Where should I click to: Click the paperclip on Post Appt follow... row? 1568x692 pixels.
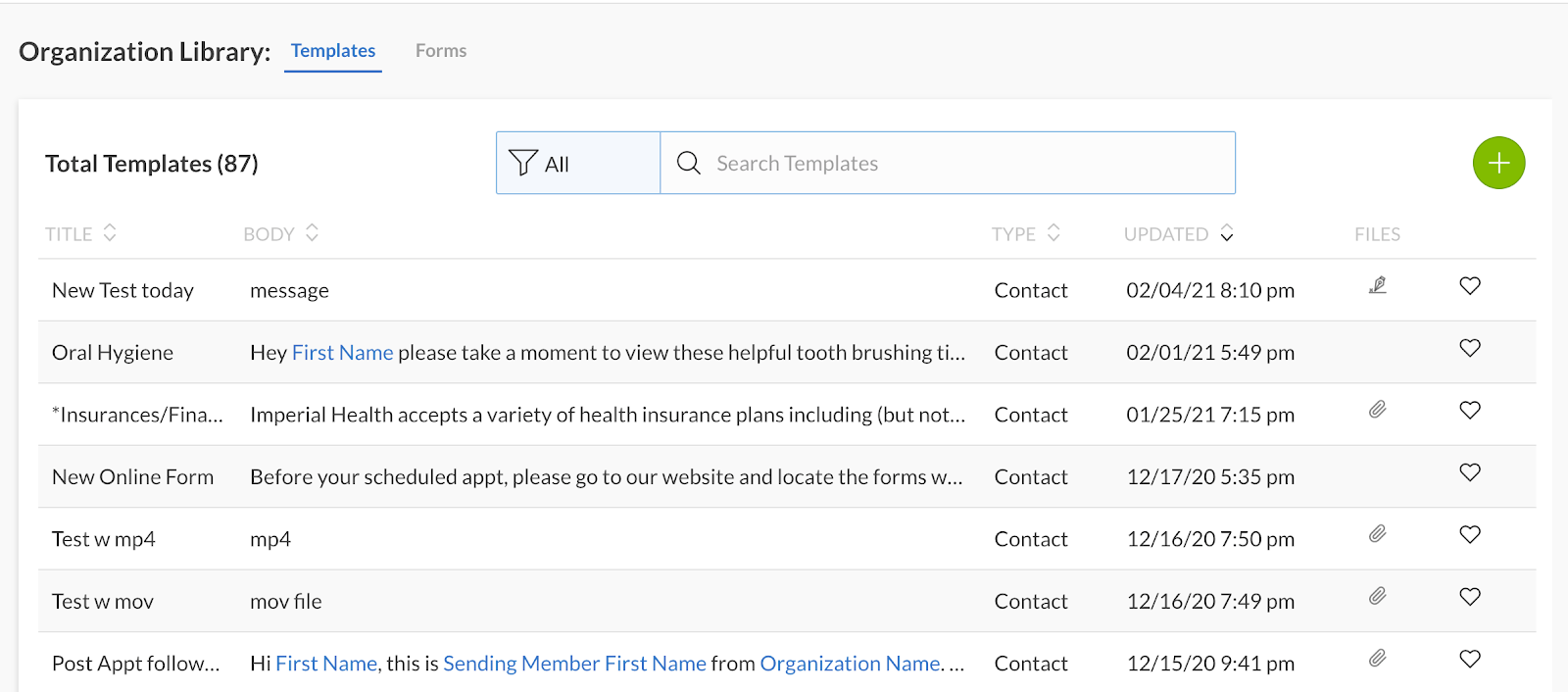click(x=1377, y=658)
